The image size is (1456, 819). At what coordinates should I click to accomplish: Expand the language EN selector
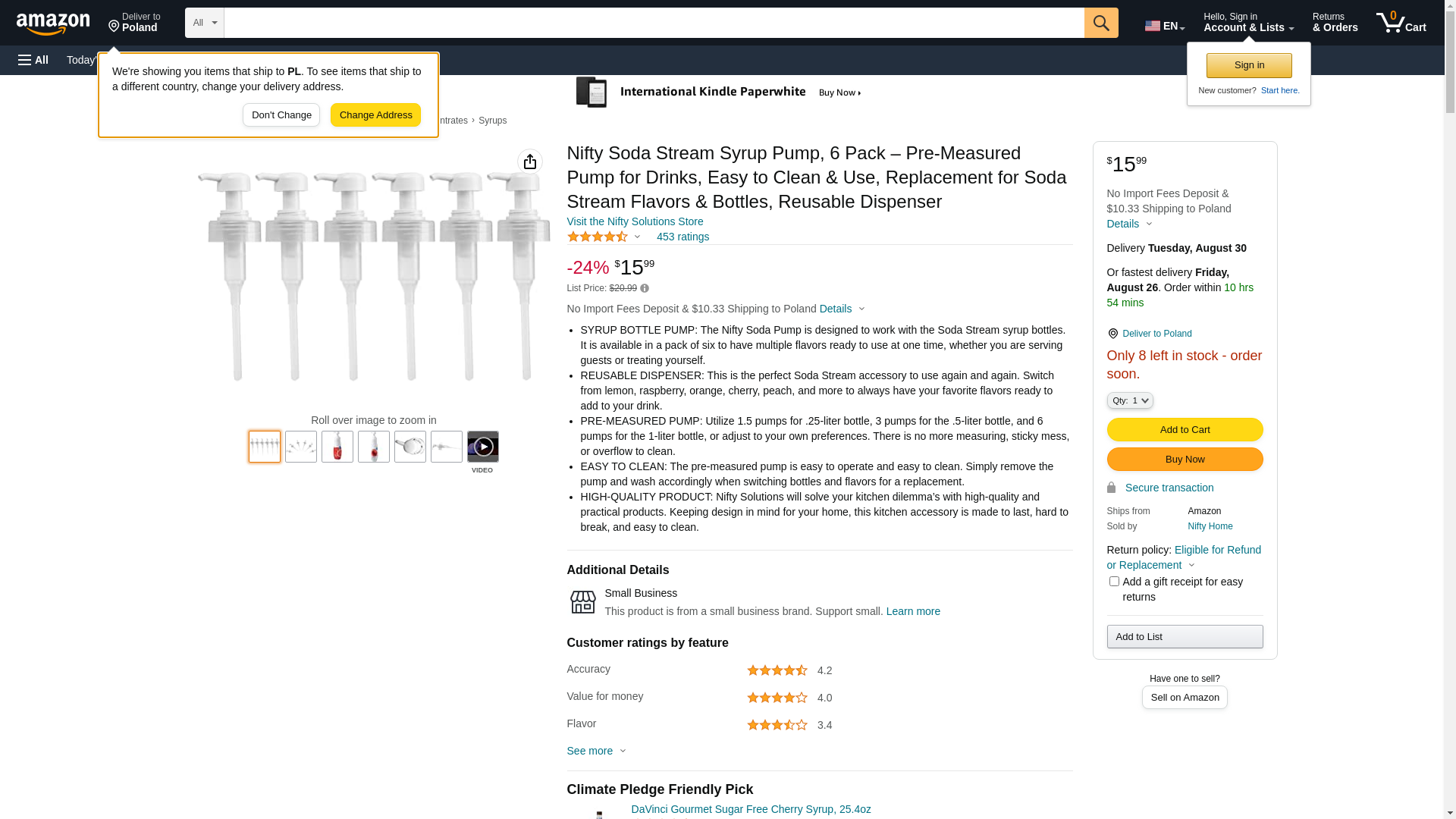[x=1164, y=26]
